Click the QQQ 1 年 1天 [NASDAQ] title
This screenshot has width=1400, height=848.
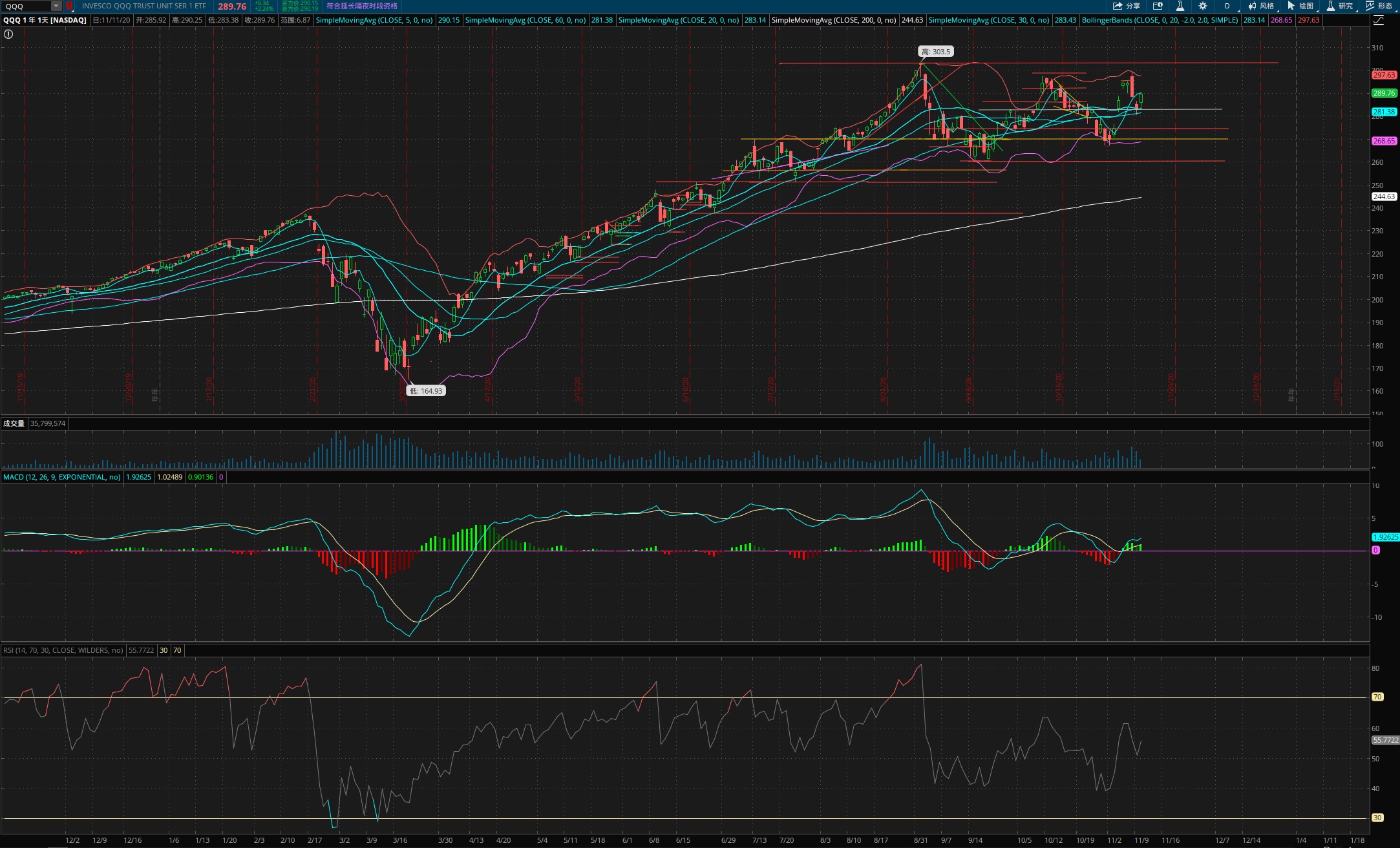point(45,20)
